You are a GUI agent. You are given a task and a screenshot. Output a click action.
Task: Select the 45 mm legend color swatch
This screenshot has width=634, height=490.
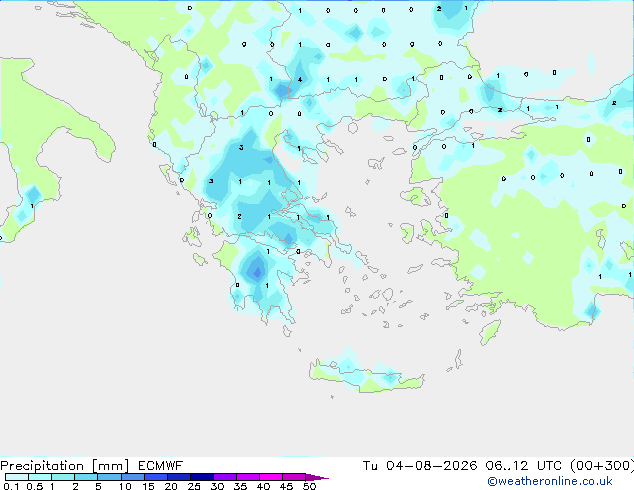pos(294,477)
